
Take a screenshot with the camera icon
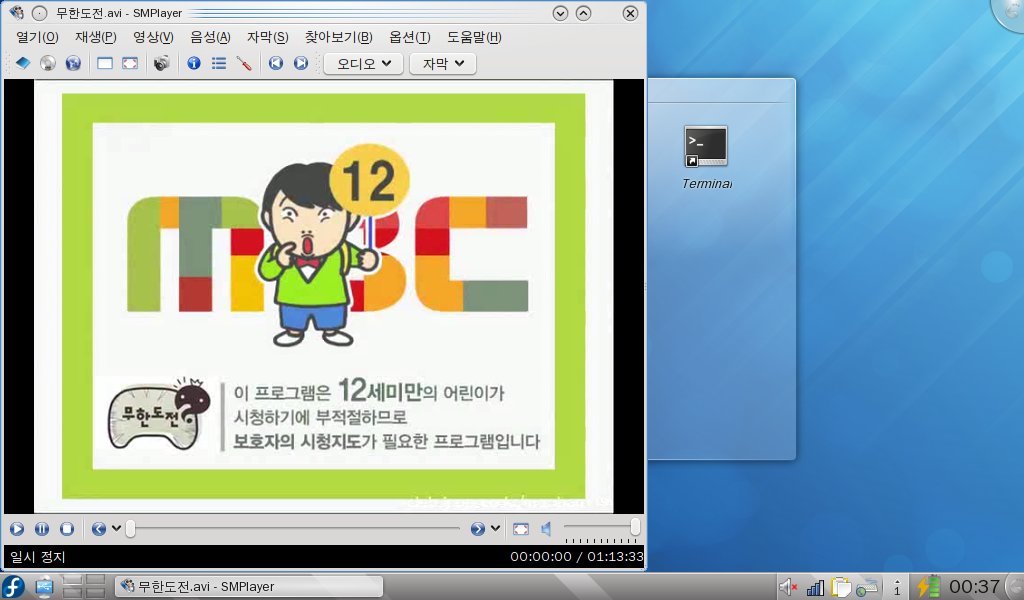click(x=161, y=63)
